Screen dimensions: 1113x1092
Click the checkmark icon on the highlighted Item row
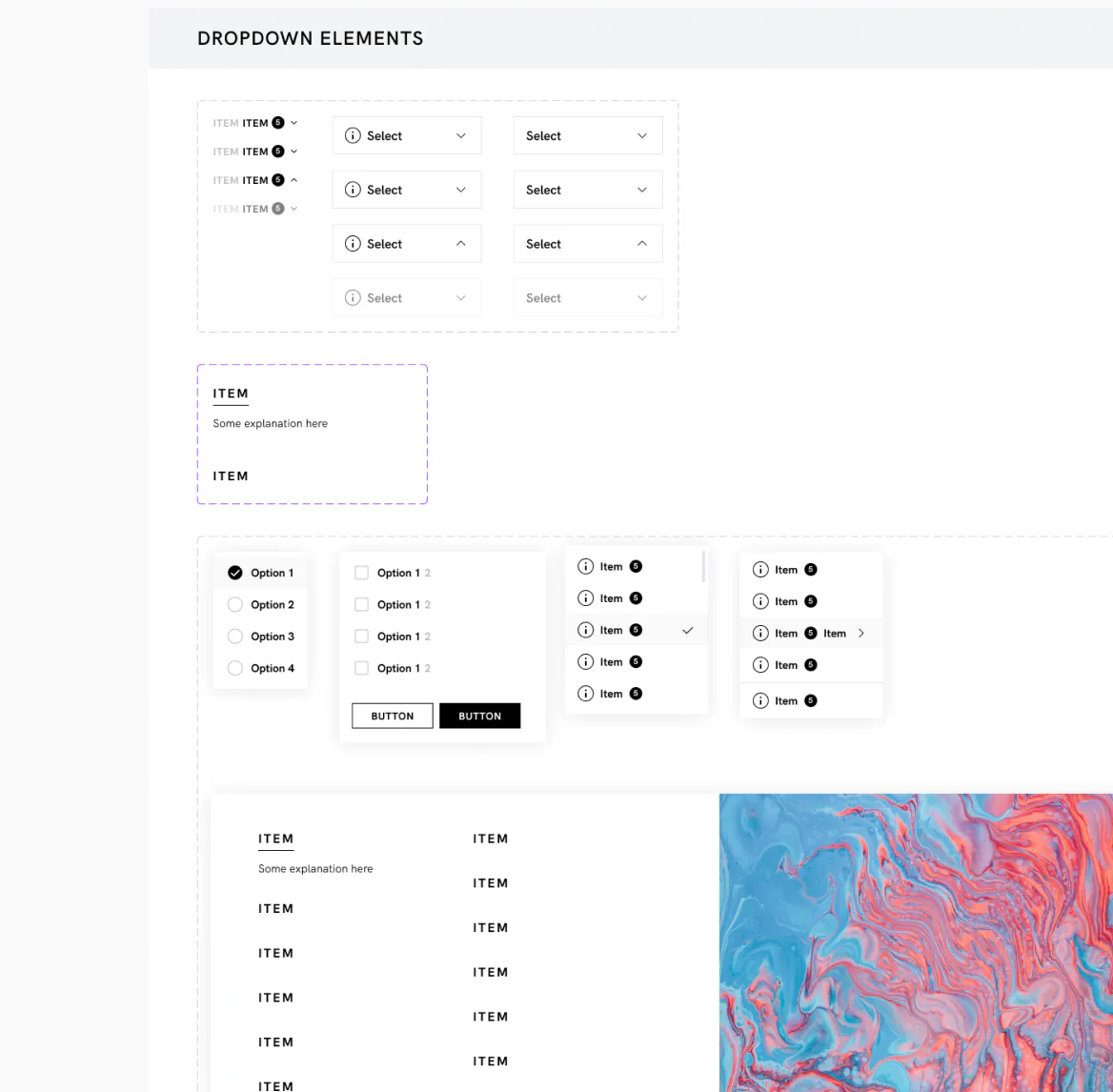point(688,630)
